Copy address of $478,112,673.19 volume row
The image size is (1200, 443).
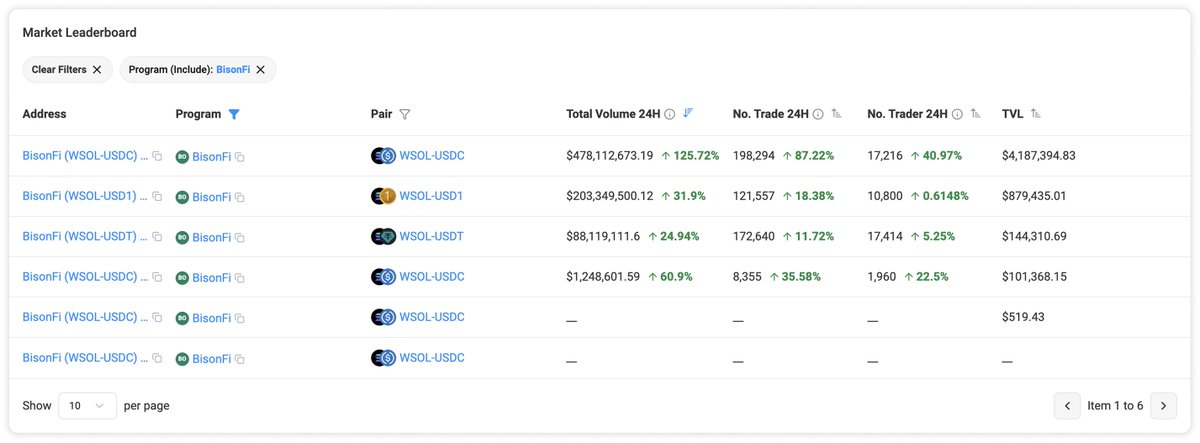(x=157, y=156)
